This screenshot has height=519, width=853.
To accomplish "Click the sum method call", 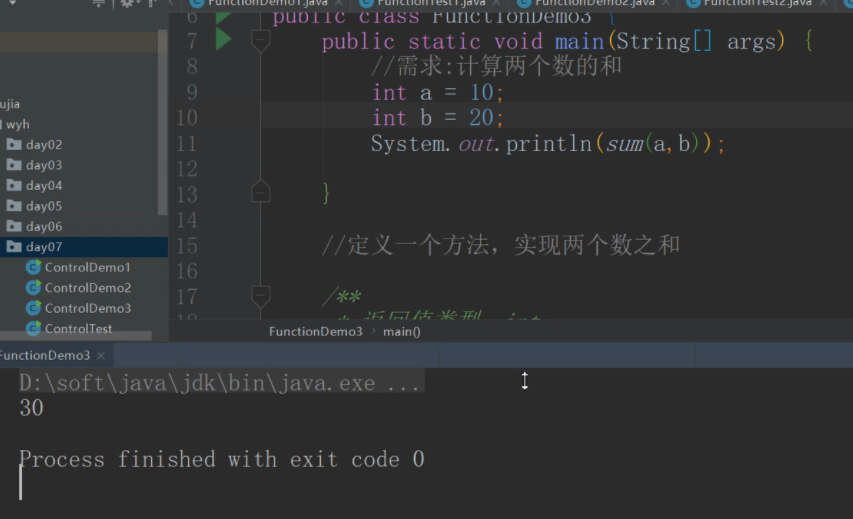I will (x=625, y=144).
